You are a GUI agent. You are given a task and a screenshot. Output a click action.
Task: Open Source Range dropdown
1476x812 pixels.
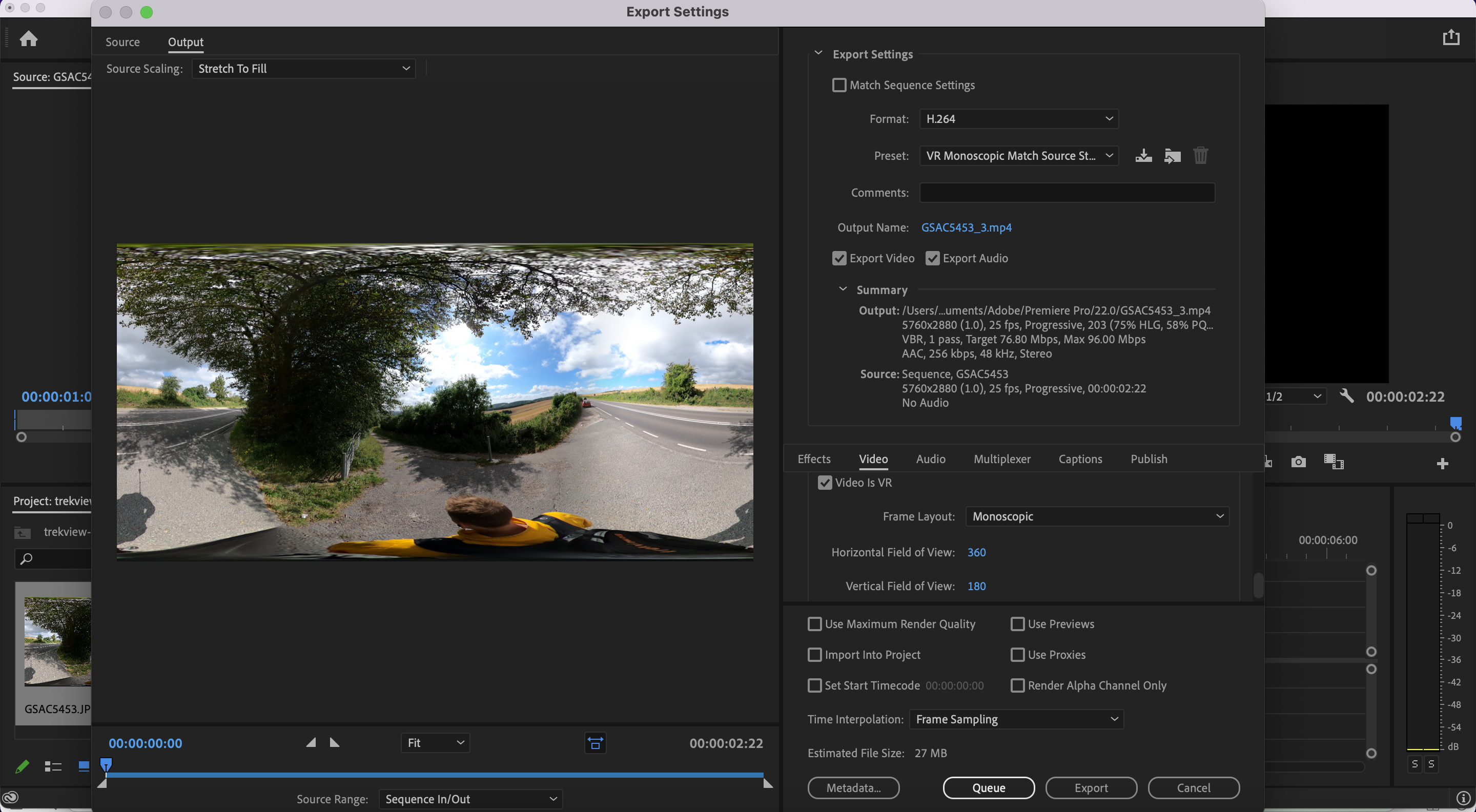pos(470,799)
